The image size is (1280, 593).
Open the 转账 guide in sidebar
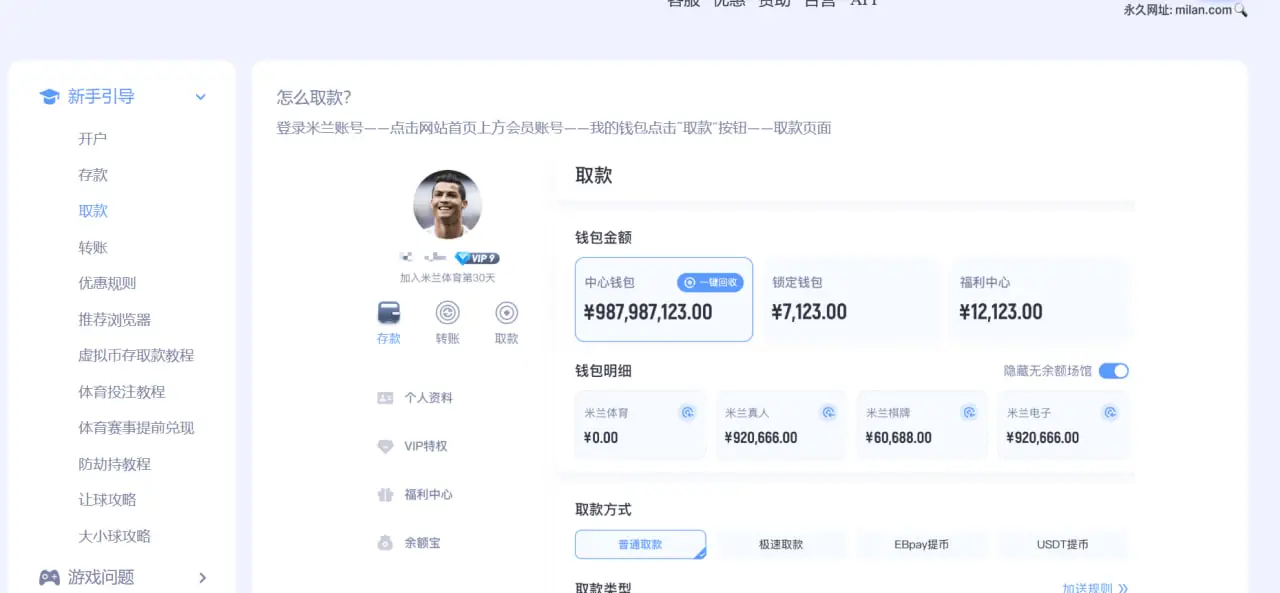coord(93,247)
